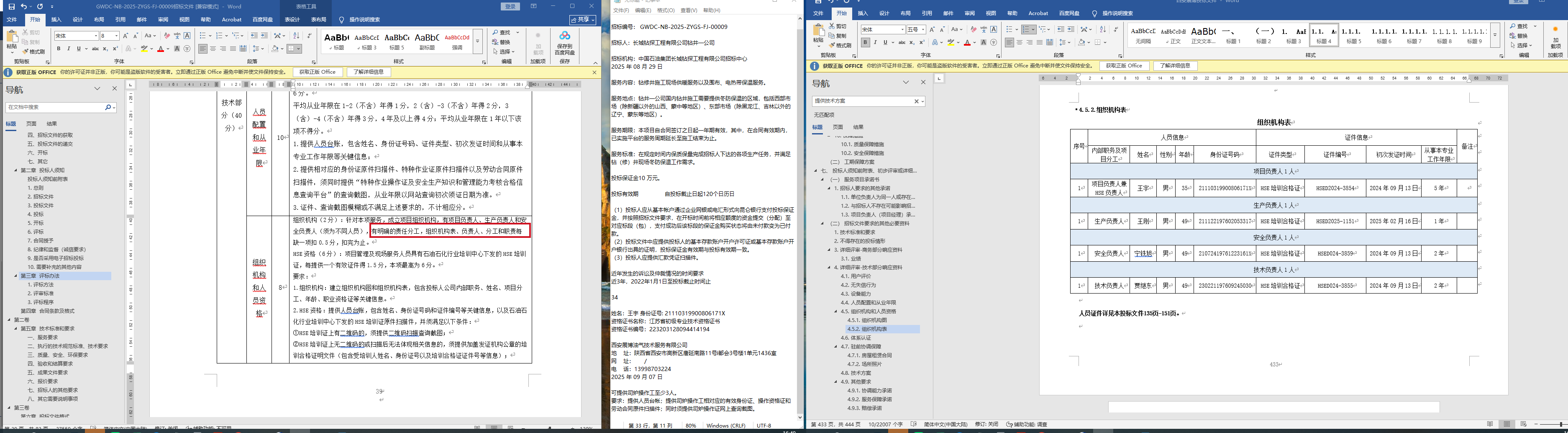The image size is (1568, 433).
Task: Click decrease indent icon in left Word ribbon
Action: pos(254,36)
